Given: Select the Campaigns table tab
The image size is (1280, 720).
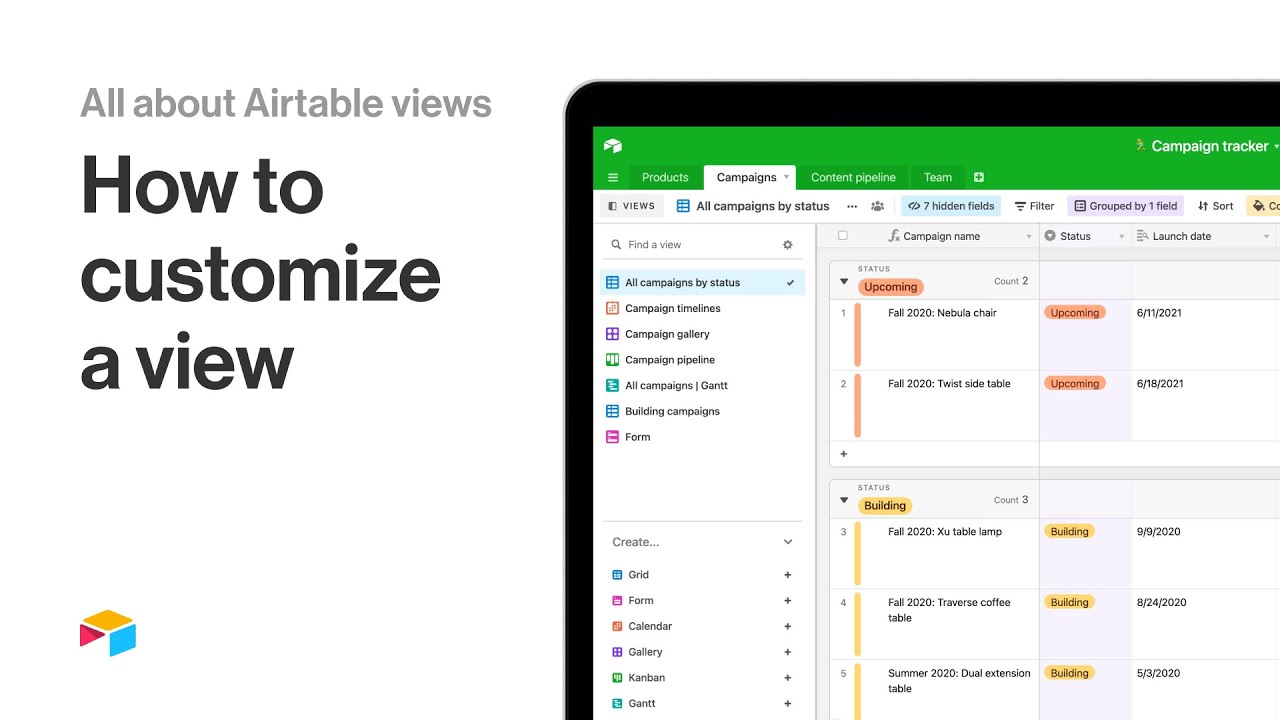Looking at the screenshot, I should pyautogui.click(x=746, y=177).
